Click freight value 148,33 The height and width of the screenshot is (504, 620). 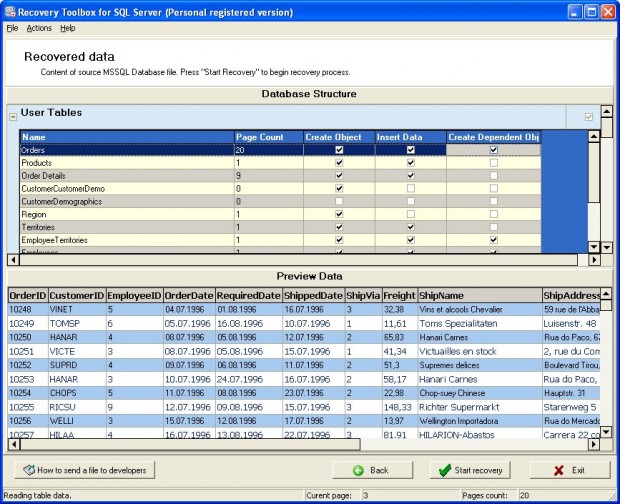[399, 407]
